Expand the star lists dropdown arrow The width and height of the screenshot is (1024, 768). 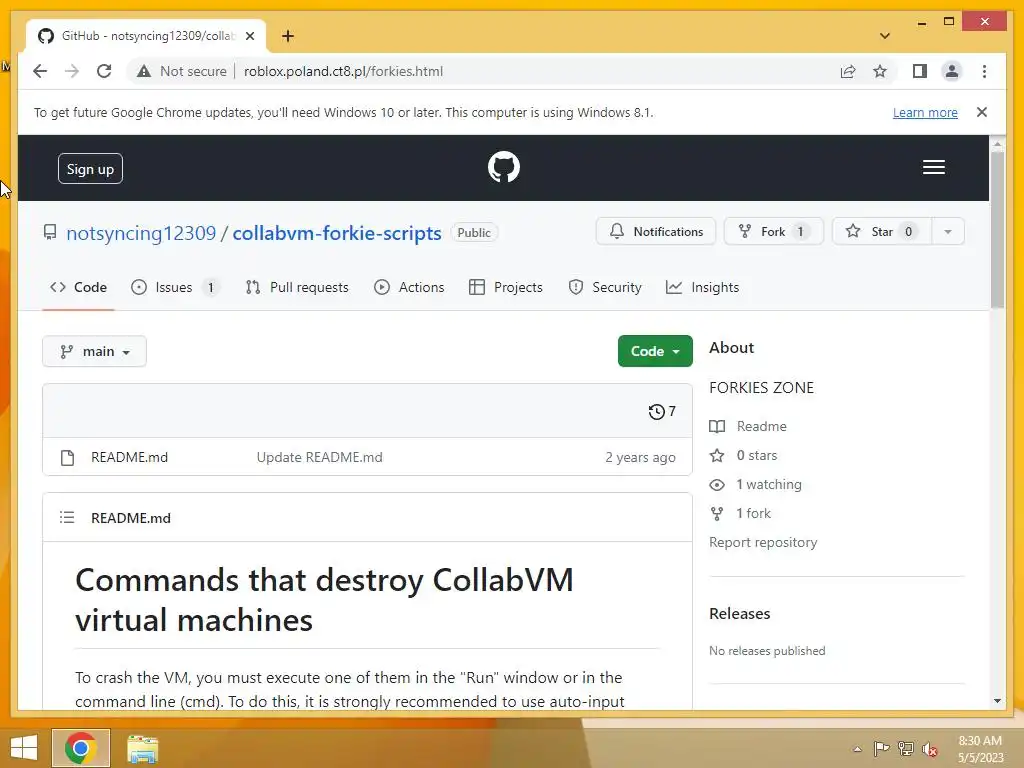pyautogui.click(x=948, y=231)
